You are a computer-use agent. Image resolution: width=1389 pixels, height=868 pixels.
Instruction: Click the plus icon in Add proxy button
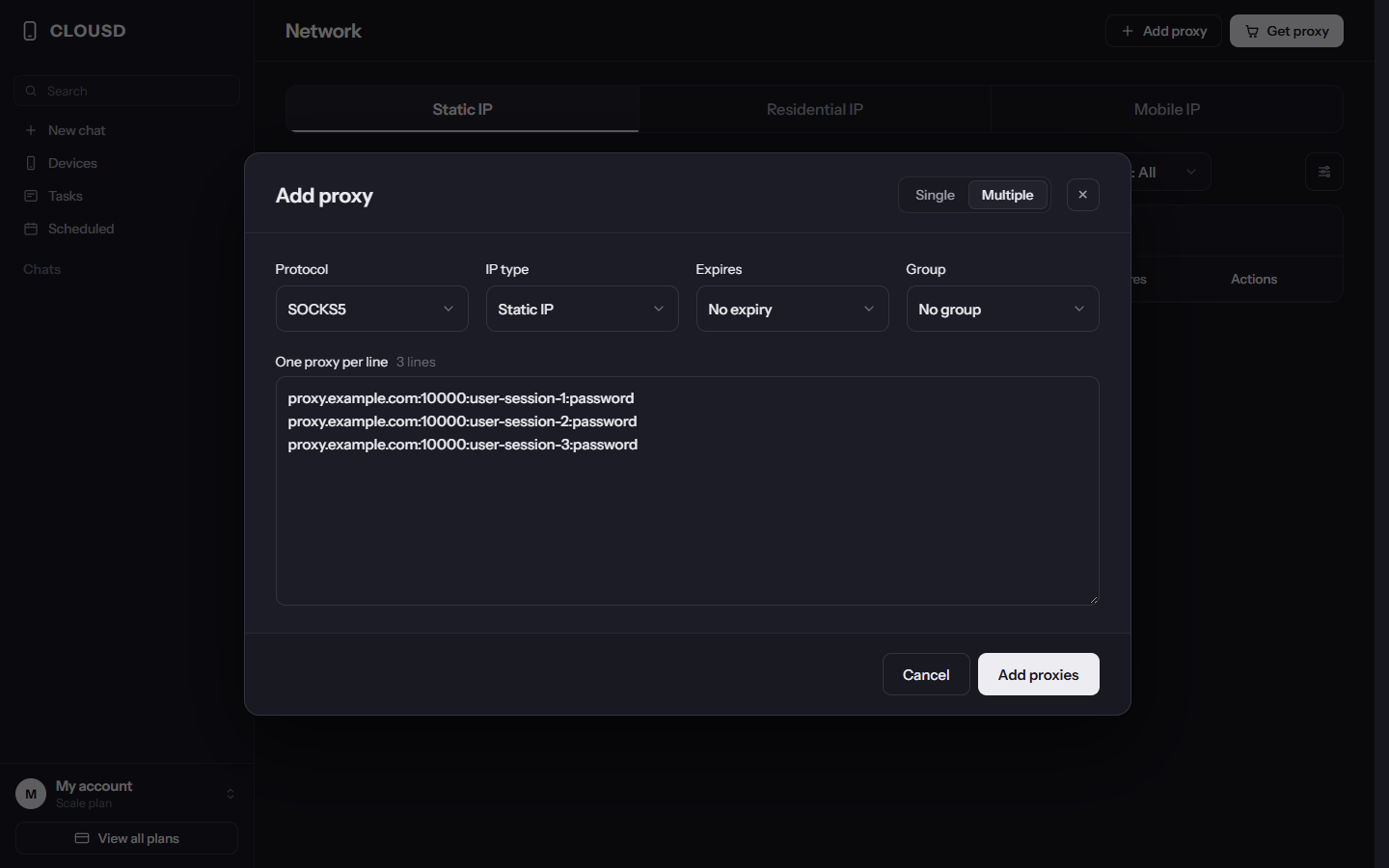pyautogui.click(x=1128, y=31)
